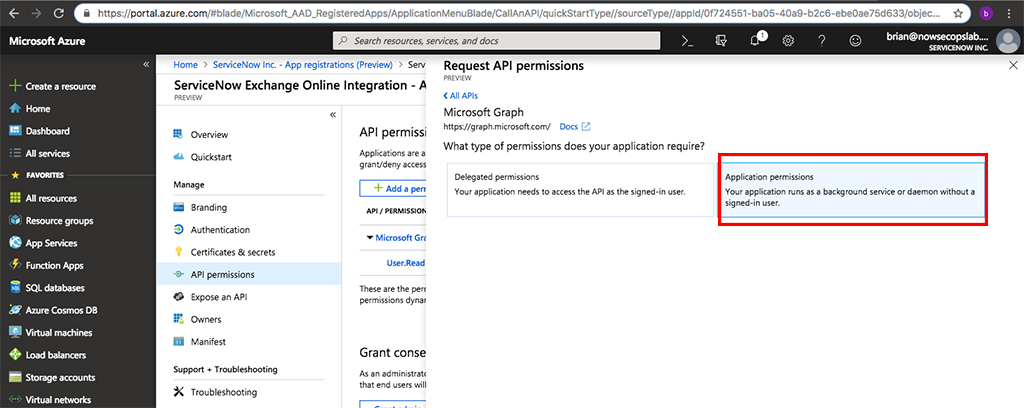Click the Azure search box

(x=496, y=40)
